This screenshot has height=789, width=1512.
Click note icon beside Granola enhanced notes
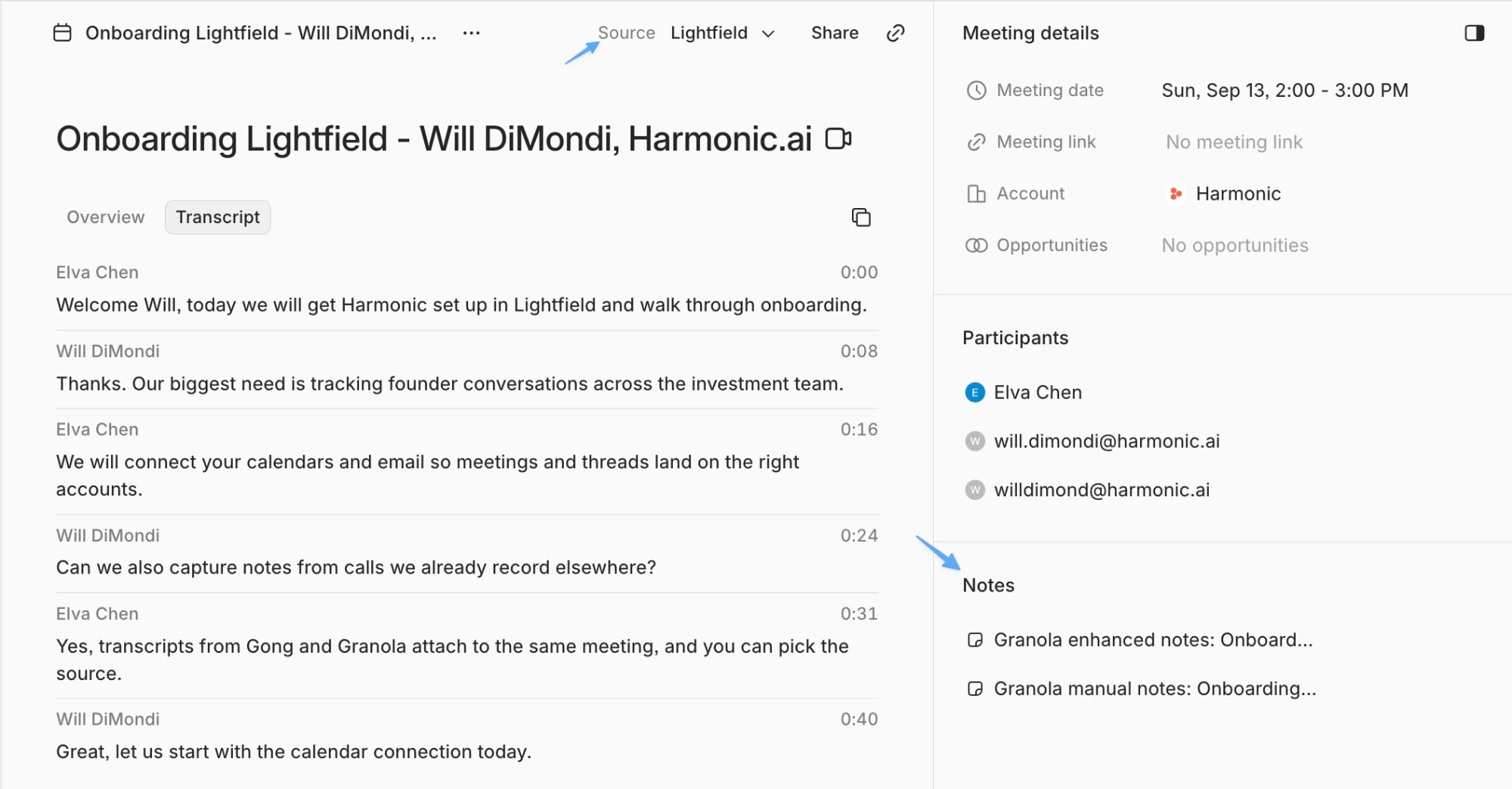tap(975, 640)
